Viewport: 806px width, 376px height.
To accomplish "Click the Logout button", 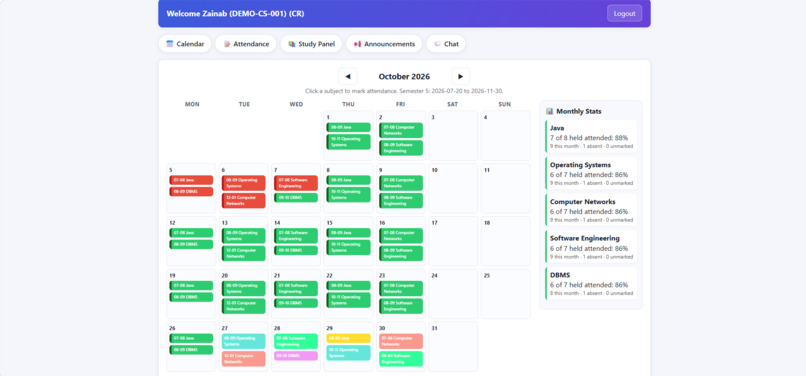I will [x=625, y=13].
